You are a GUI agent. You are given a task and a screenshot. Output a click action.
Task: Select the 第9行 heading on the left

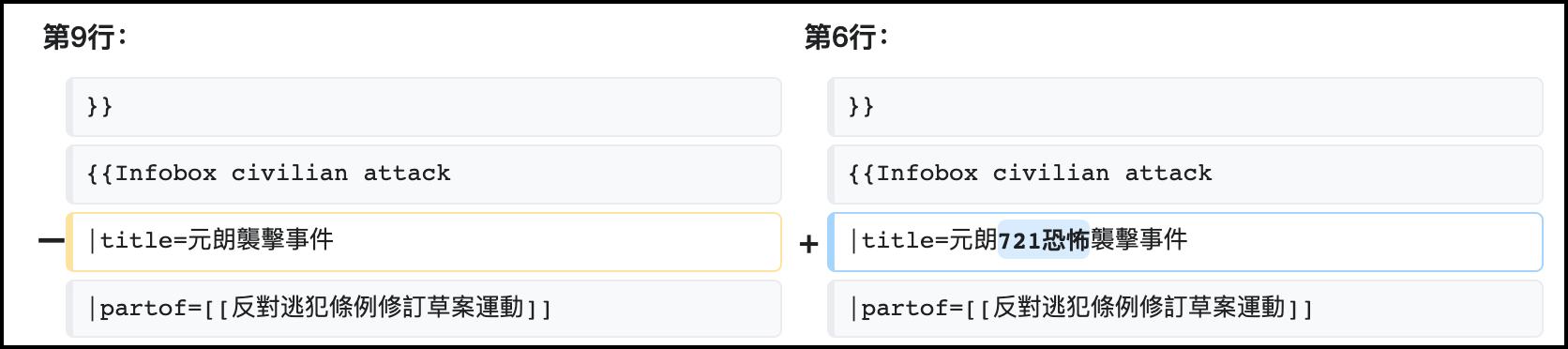[84, 38]
